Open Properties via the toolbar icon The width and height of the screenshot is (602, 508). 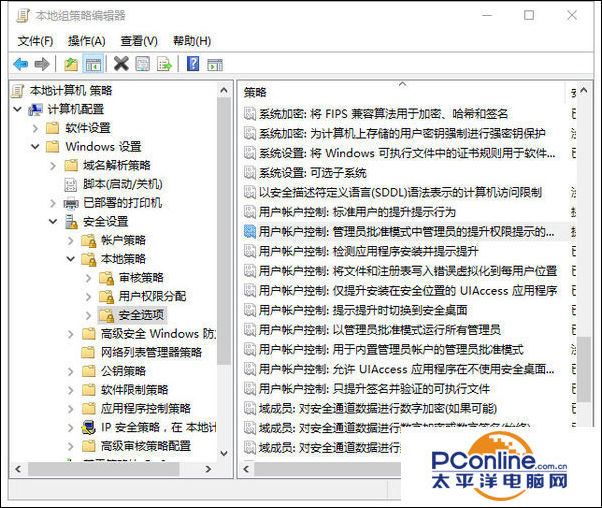(x=142, y=64)
